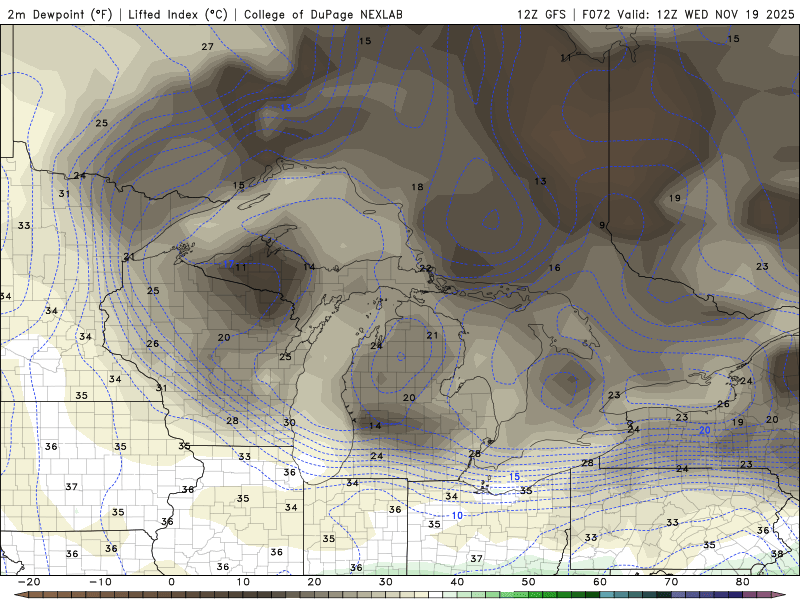Viewport: 800px width, 600px height.
Task: Click the "Lifted Index (°C)" title text
Action: [178, 14]
